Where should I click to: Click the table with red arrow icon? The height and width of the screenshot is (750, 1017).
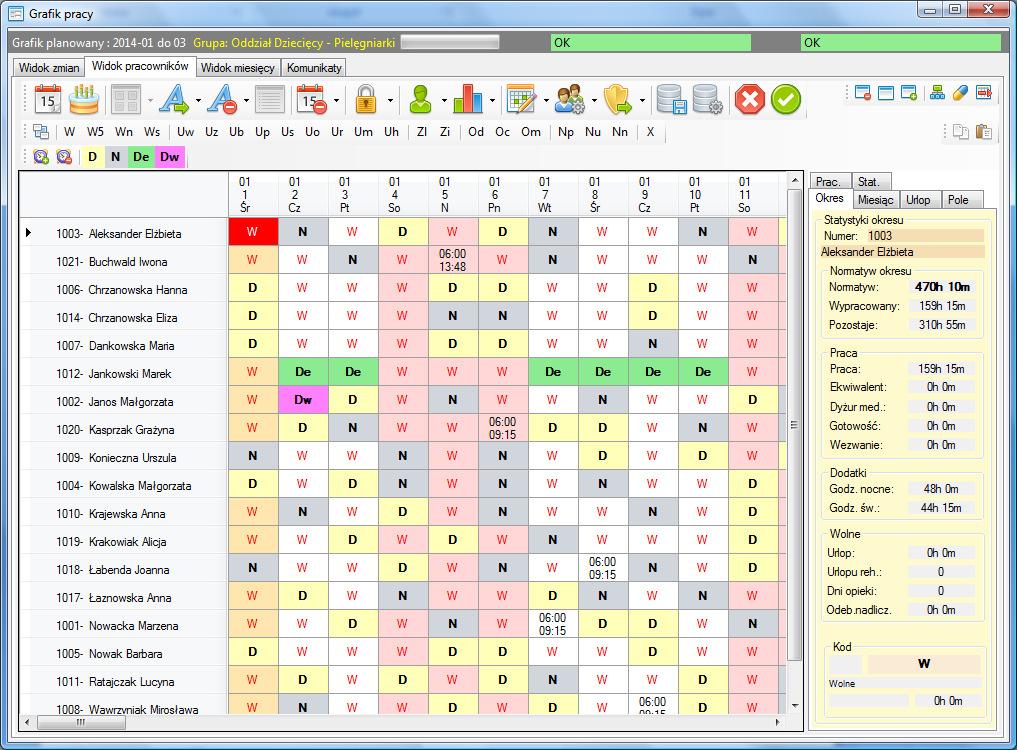pyautogui.click(x=984, y=93)
